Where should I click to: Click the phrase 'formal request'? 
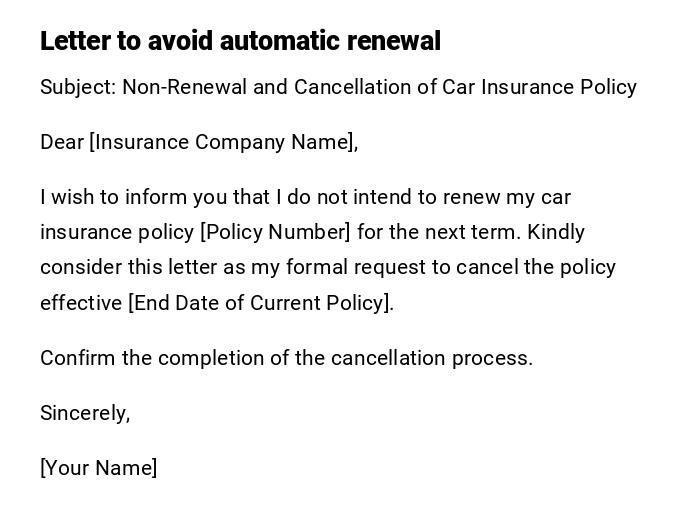[352, 267]
